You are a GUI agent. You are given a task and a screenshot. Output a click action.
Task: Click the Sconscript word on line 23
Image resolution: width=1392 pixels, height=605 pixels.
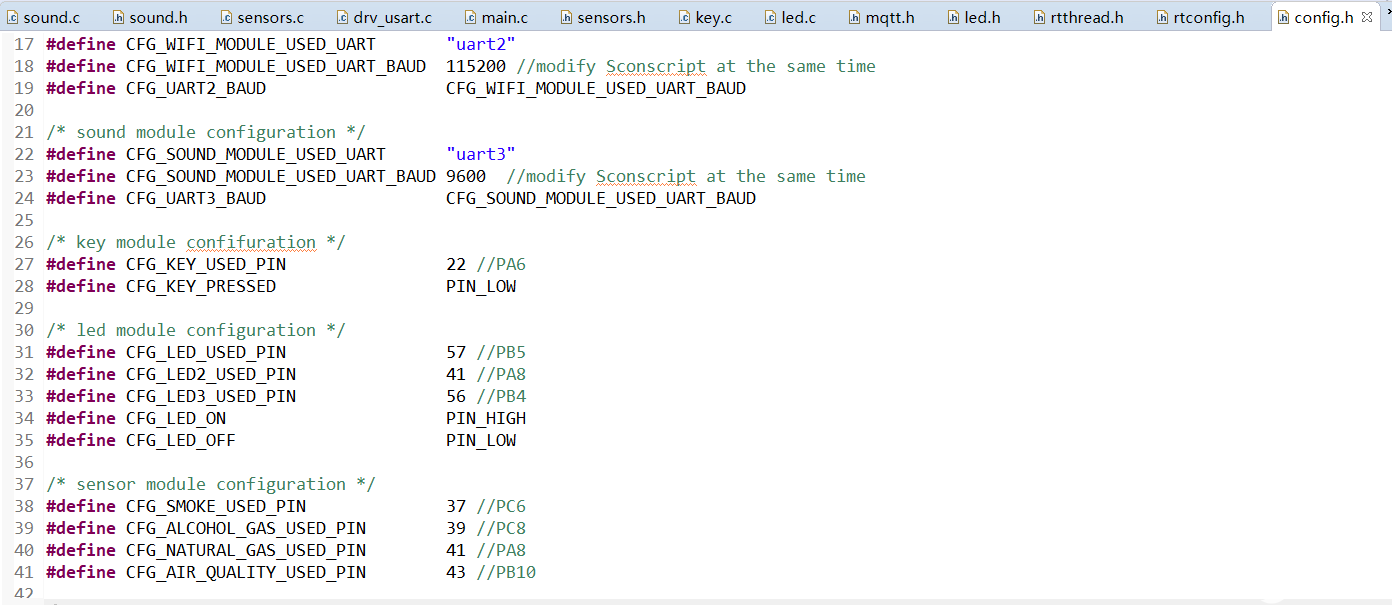pos(646,176)
